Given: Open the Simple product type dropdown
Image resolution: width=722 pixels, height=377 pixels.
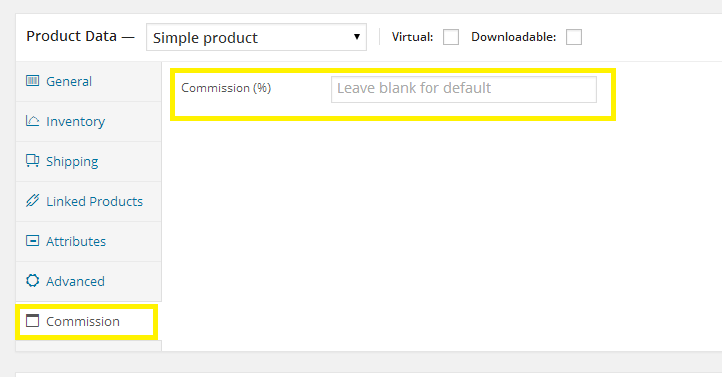Looking at the screenshot, I should [256, 37].
